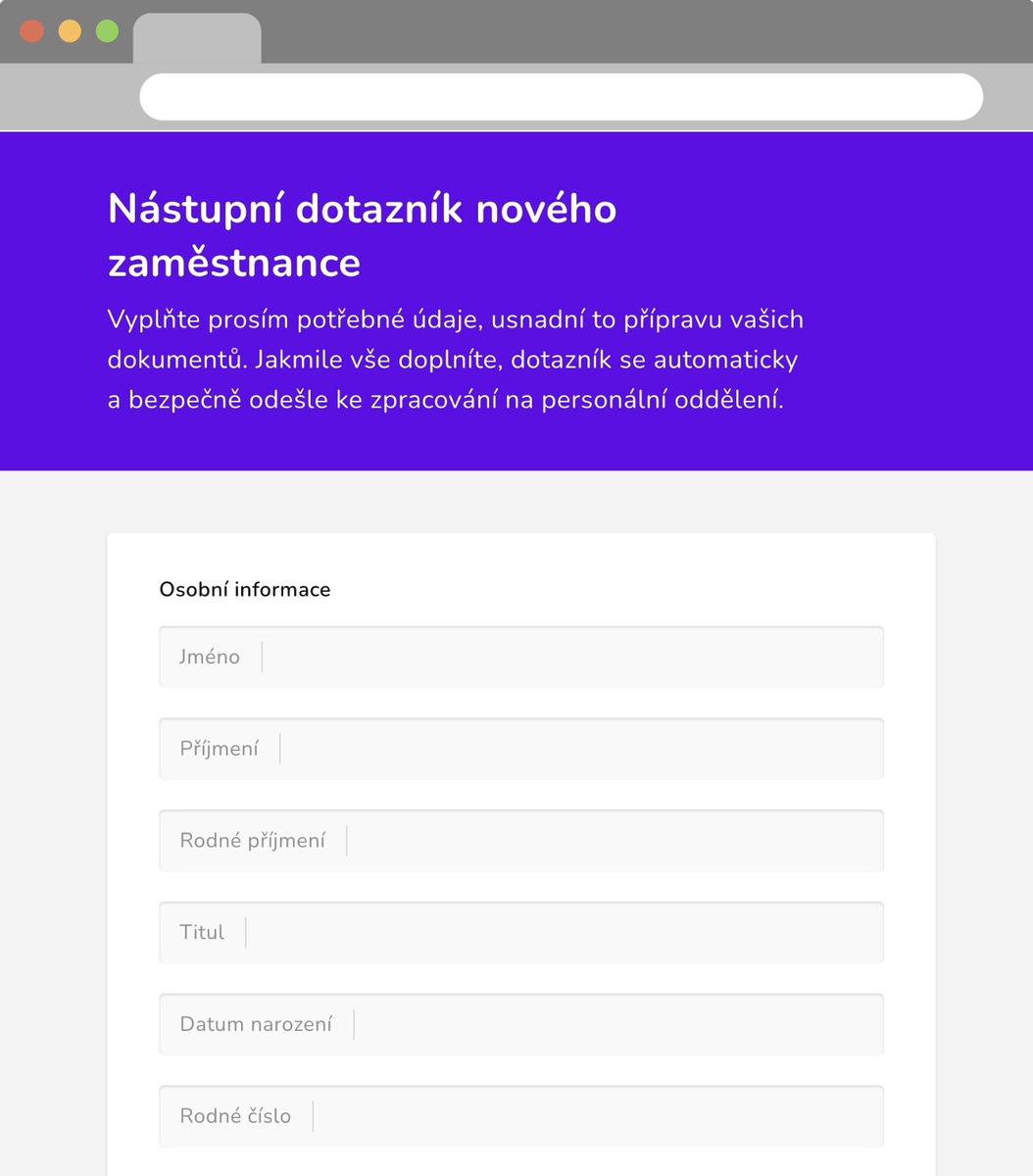Click the browser address bar
This screenshot has height=1176, width=1033.
pyautogui.click(x=562, y=95)
